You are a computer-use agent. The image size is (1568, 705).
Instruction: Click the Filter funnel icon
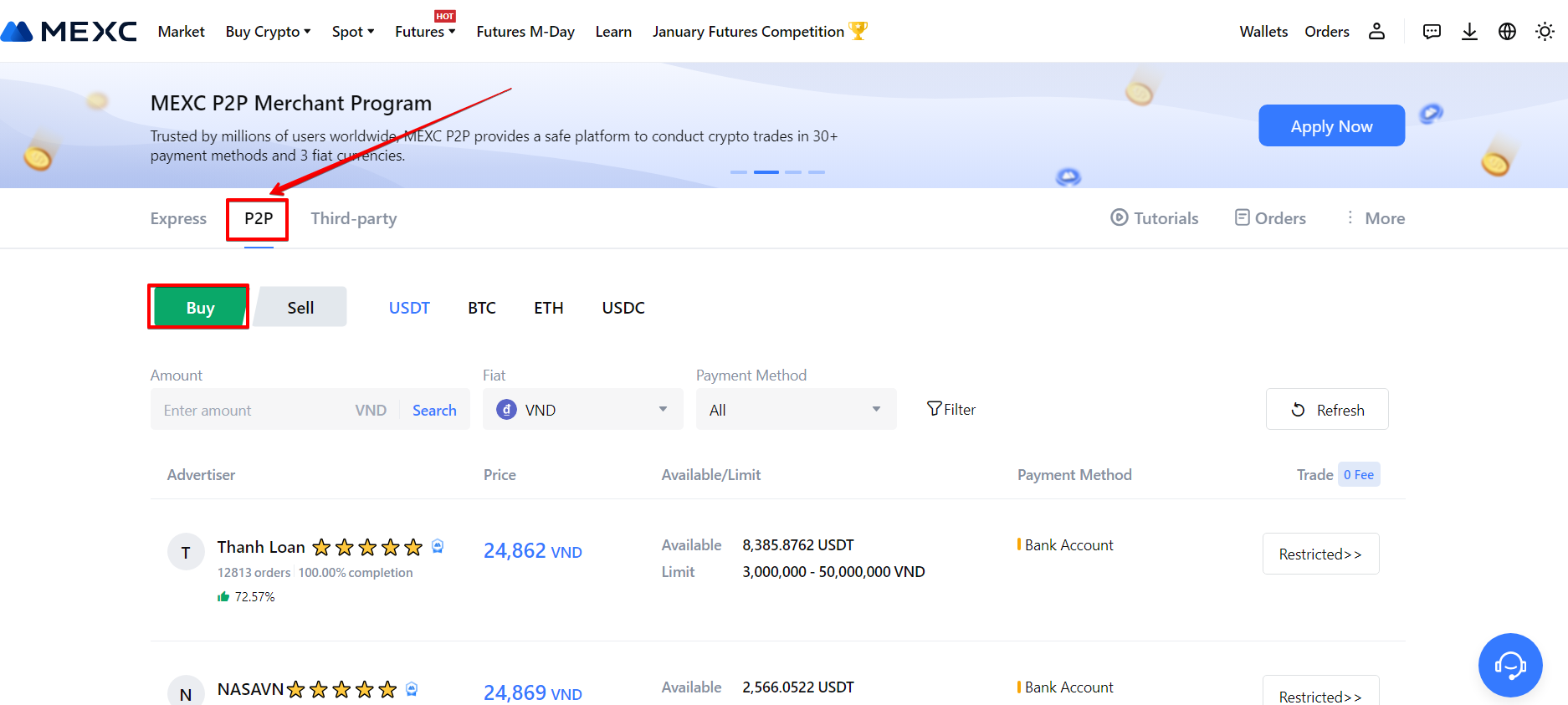(x=935, y=409)
